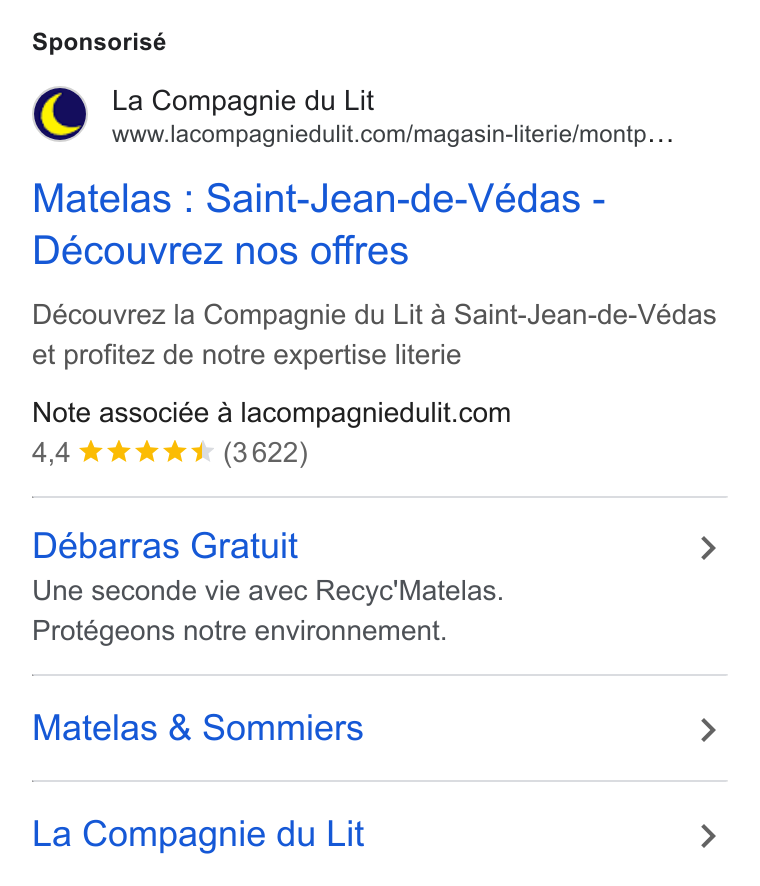
Task: Click the Recyc'Matelas description text
Action: [268, 591]
